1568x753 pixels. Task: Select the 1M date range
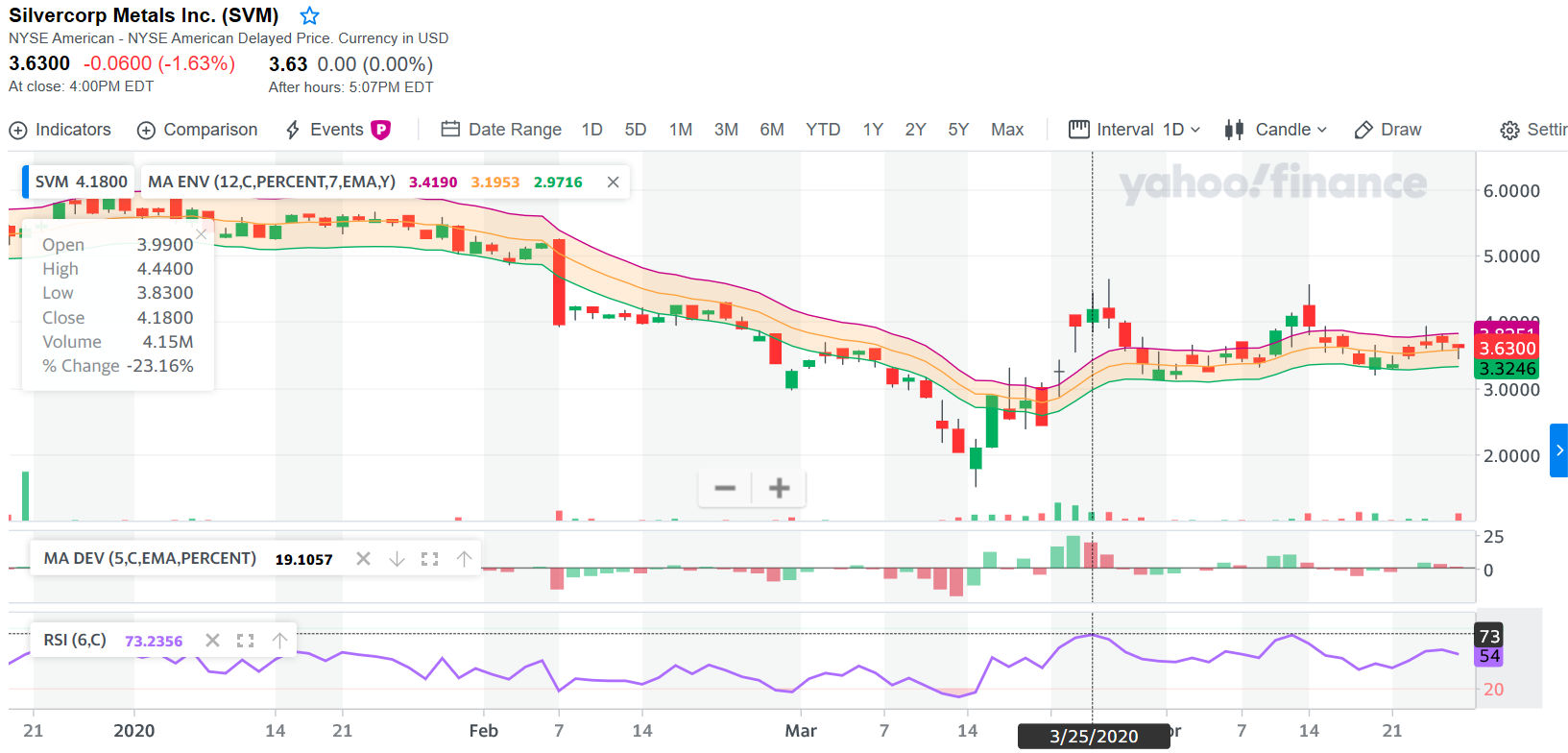coord(681,130)
